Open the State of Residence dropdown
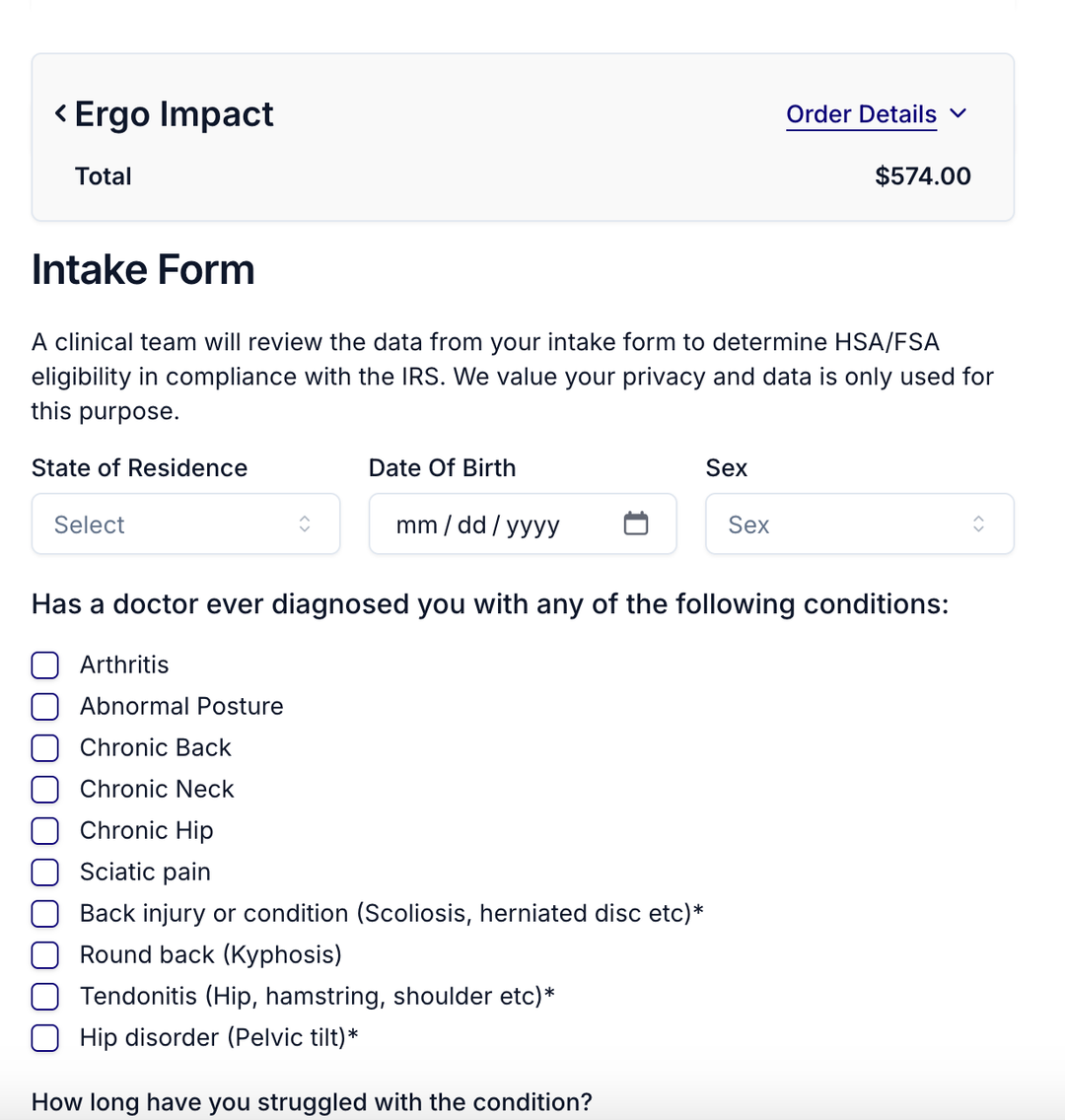 [x=185, y=524]
